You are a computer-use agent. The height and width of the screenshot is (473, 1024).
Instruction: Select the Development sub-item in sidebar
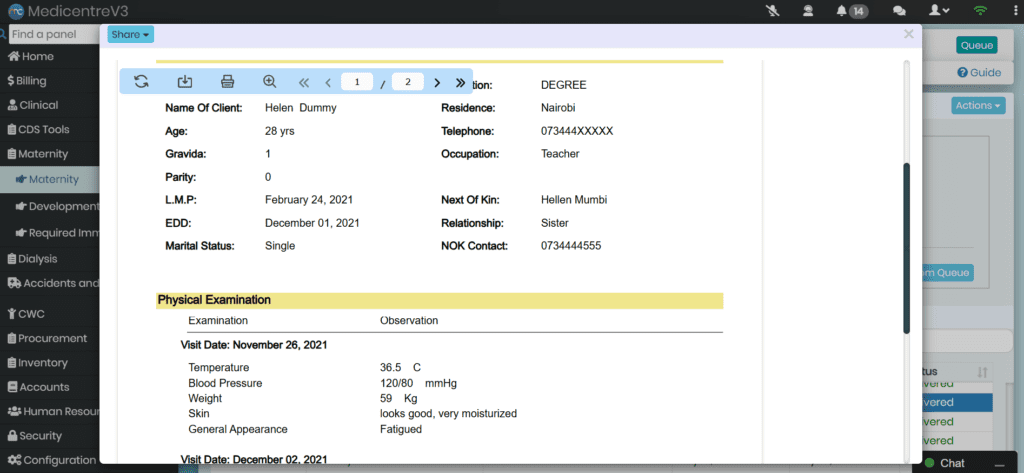[56, 206]
